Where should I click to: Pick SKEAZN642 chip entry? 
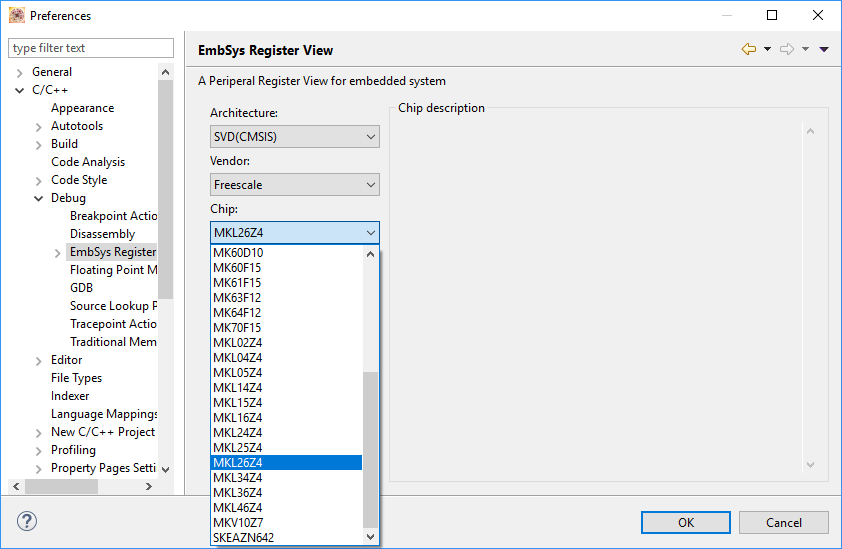[x=244, y=538]
